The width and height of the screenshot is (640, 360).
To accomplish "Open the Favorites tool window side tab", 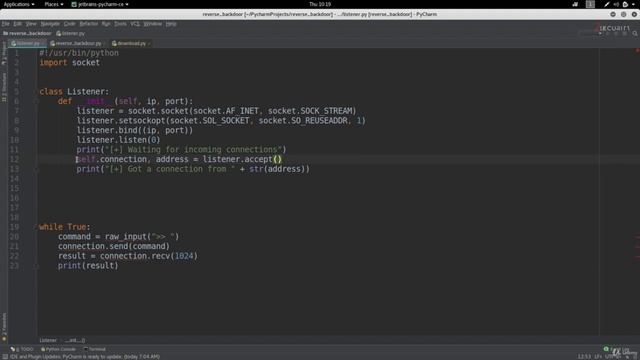I will pyautogui.click(x=4, y=327).
